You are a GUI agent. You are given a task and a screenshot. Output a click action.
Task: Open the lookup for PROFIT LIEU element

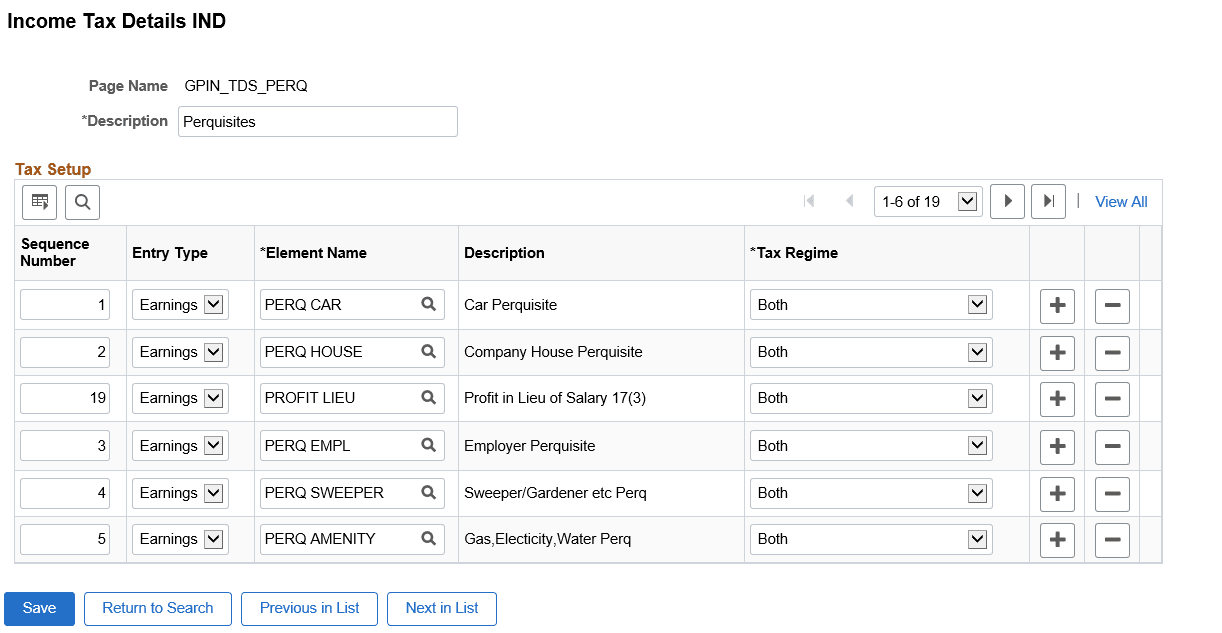click(x=427, y=398)
